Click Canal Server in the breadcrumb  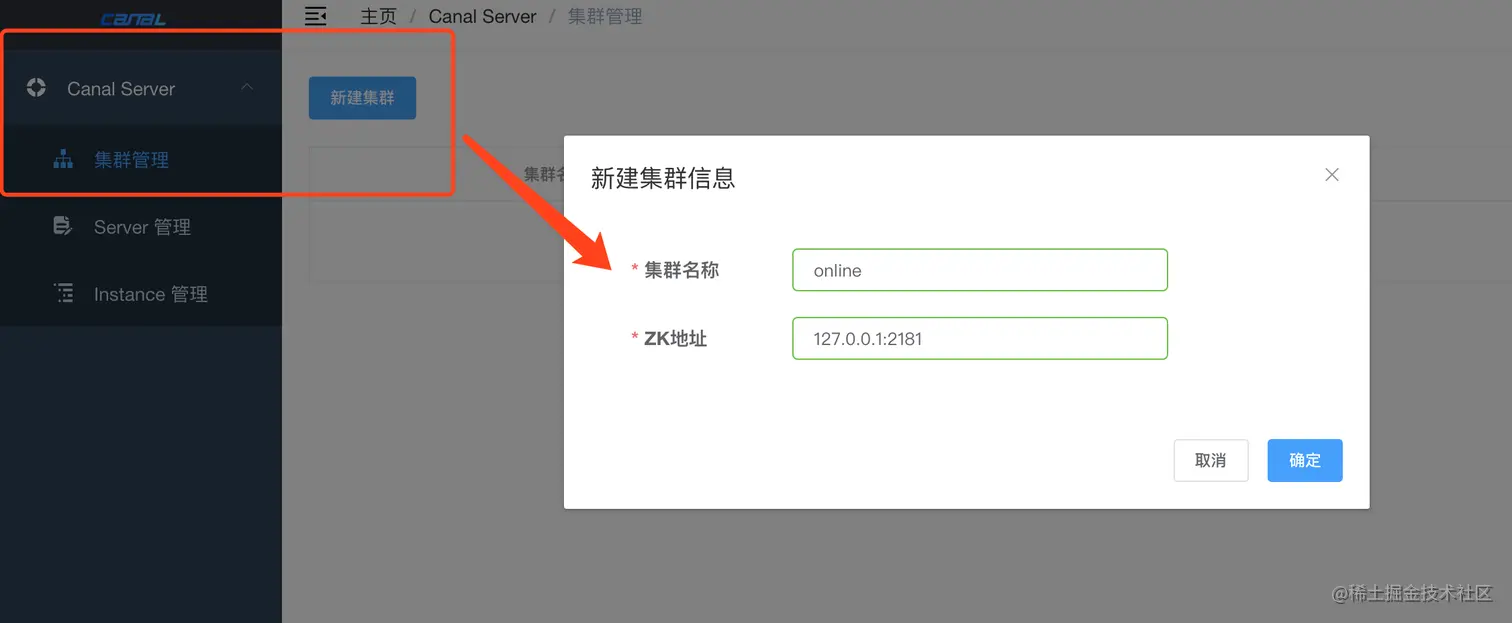click(x=483, y=16)
